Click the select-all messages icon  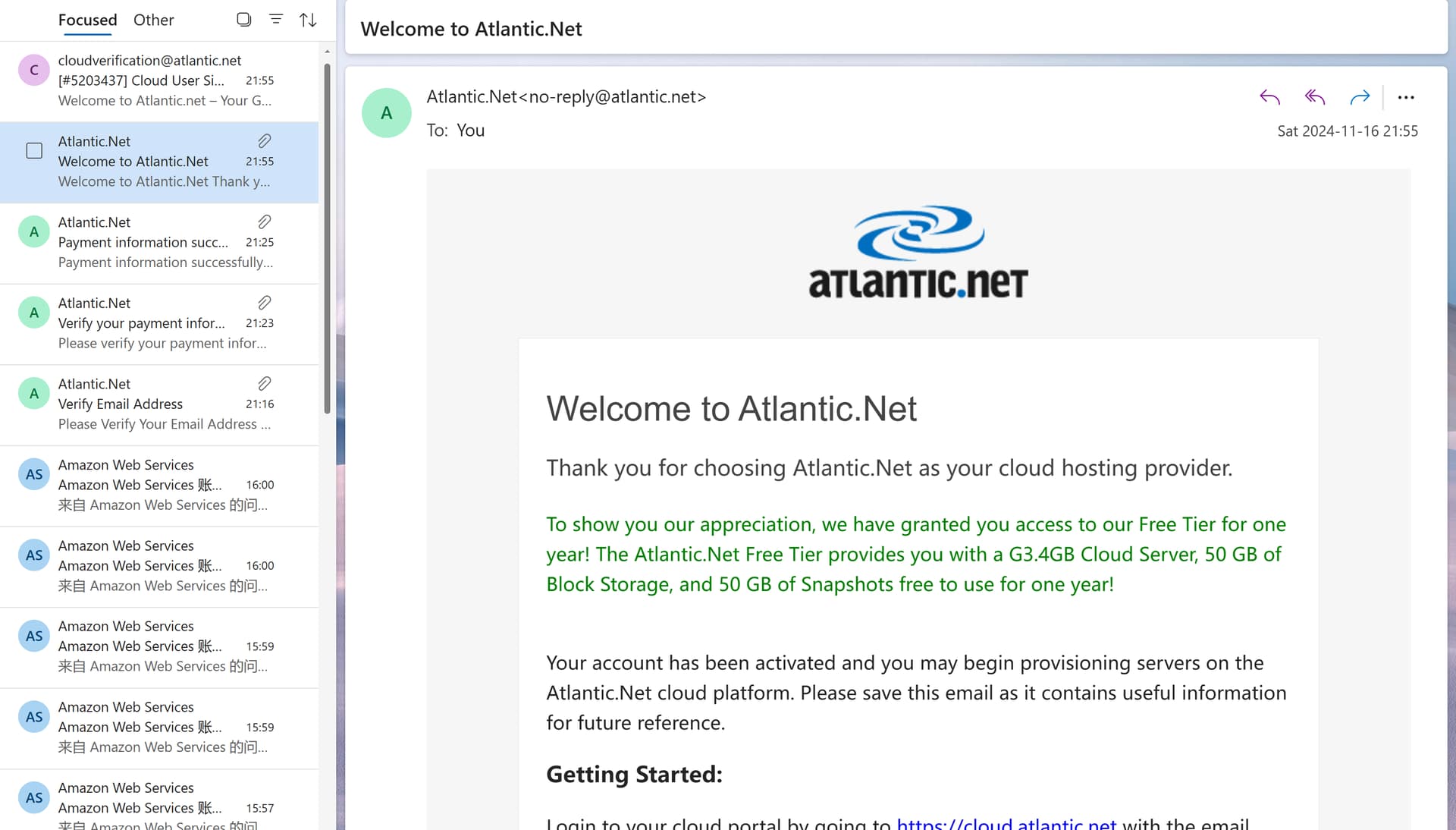coord(243,20)
